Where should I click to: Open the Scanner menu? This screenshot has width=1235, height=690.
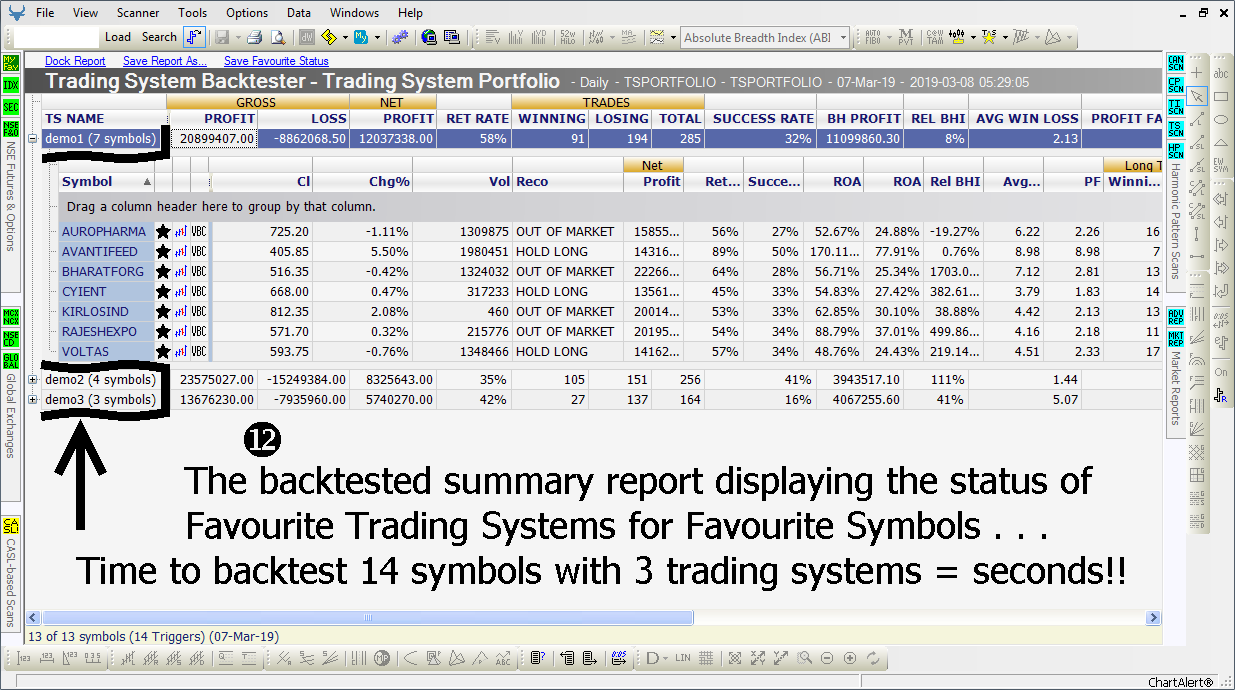[137, 13]
